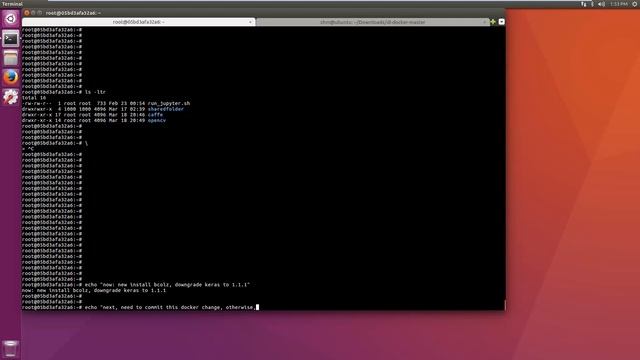
Task: Click the sharedfolder directory name
Action: (166, 109)
